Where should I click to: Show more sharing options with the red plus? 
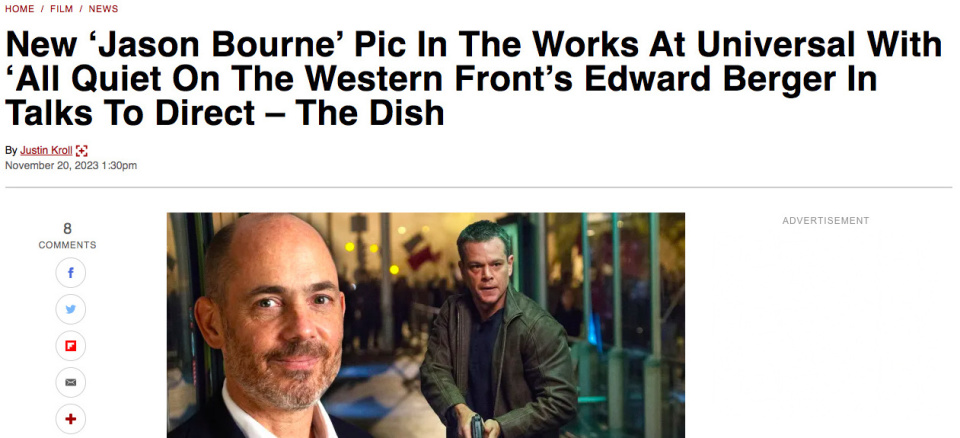70,420
